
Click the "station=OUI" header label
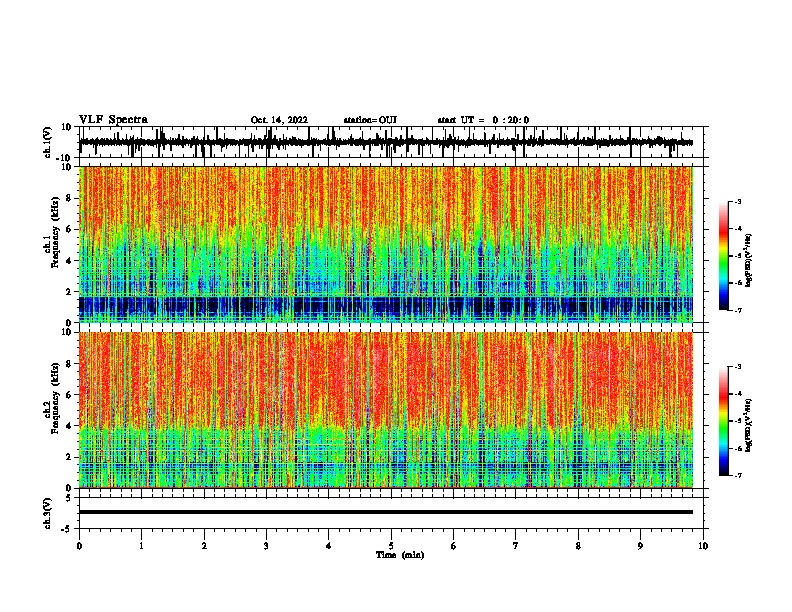[x=370, y=120]
